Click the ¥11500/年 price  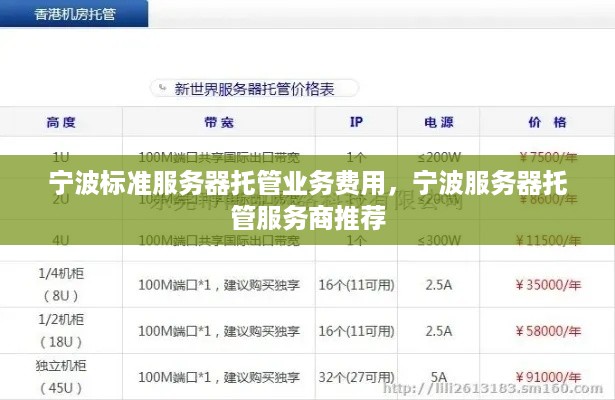[548, 240]
